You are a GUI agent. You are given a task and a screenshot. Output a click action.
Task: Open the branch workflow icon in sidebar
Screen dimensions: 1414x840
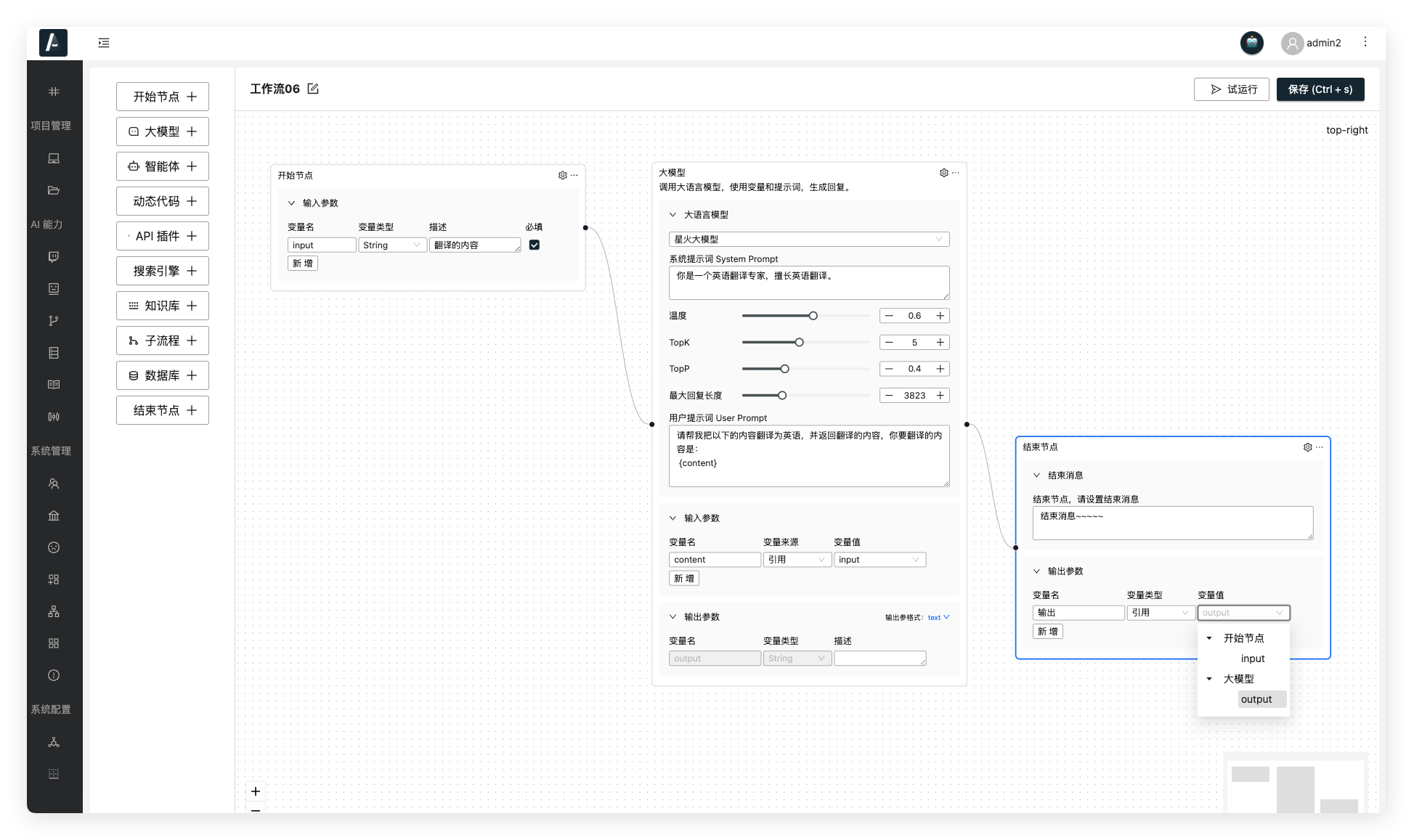[x=54, y=321]
